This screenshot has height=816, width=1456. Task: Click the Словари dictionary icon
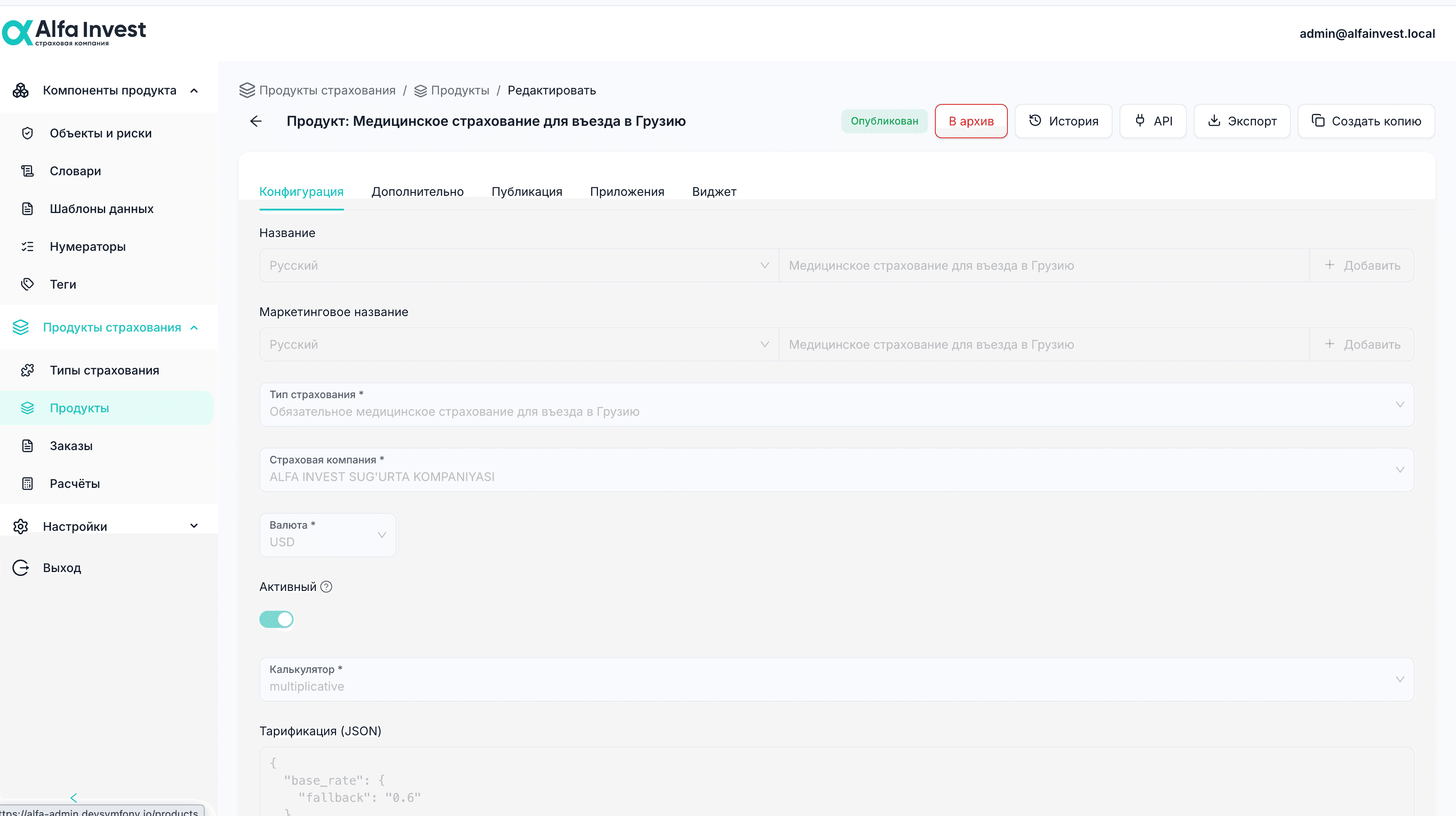[x=27, y=171]
